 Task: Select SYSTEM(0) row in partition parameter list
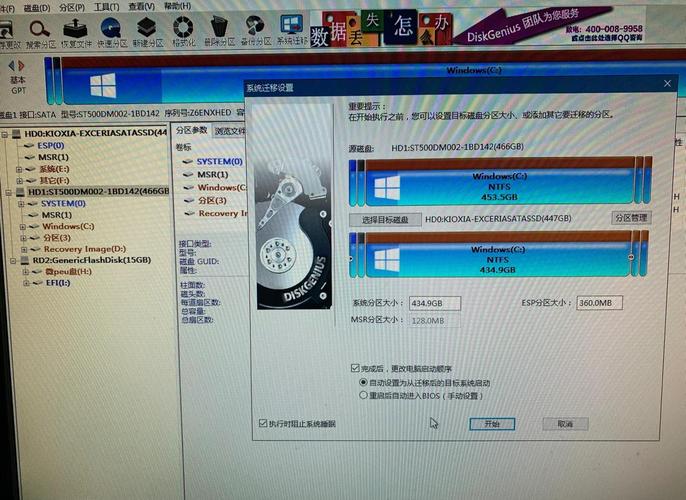click(219, 161)
